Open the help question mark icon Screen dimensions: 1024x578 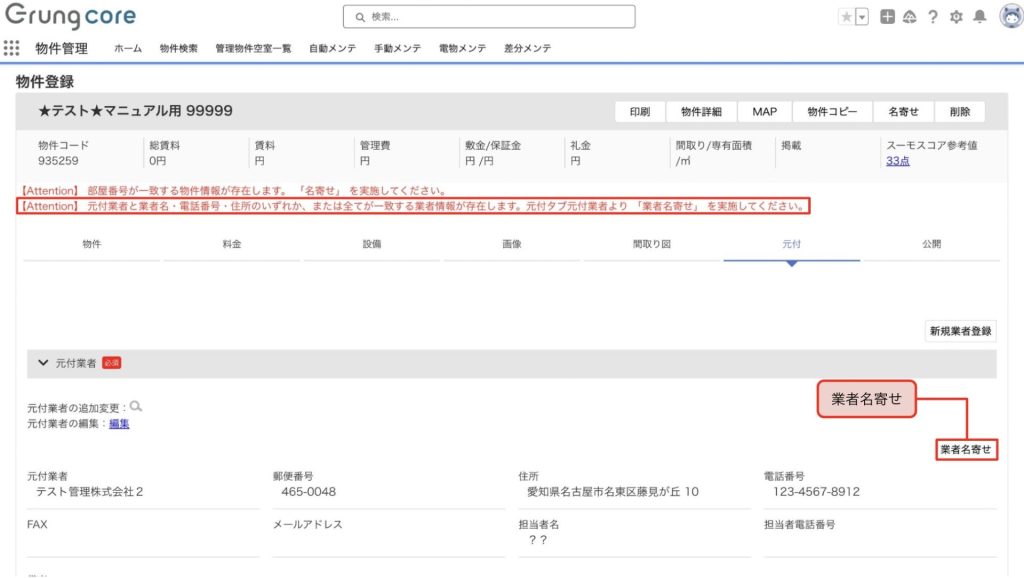932,17
